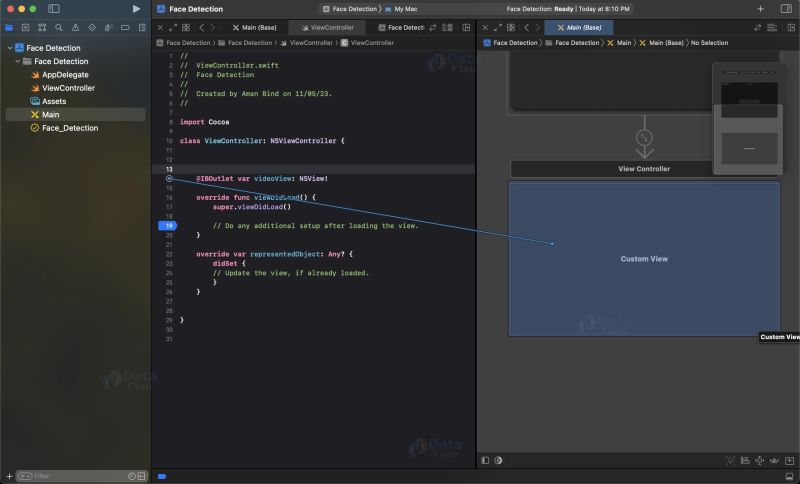Click ViewController file in left breadcrumb
The image size is (800, 484).
pos(307,43)
